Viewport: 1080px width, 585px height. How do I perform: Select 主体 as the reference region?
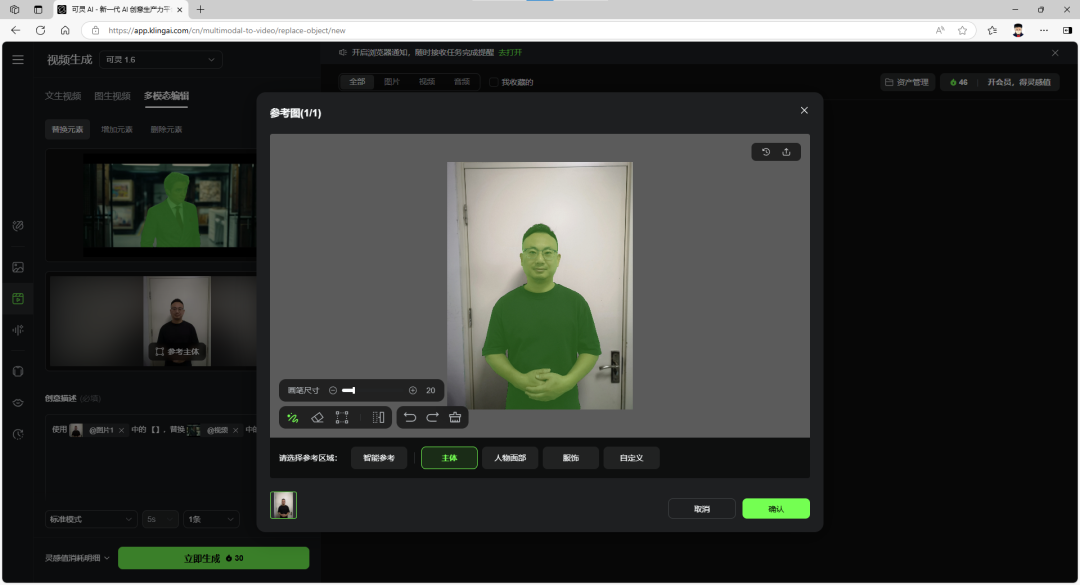(449, 458)
